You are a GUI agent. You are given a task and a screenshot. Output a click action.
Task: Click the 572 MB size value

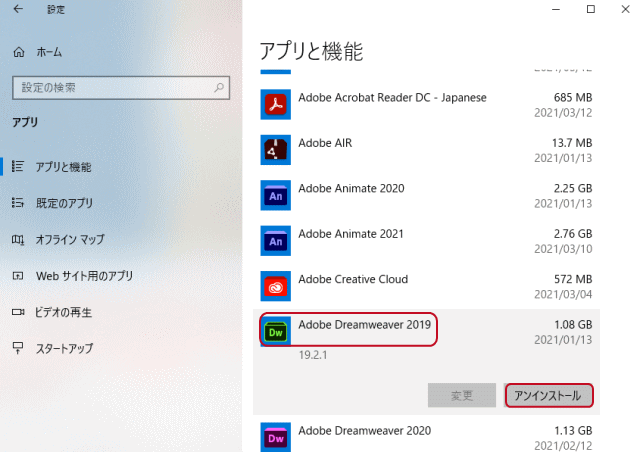(573, 279)
